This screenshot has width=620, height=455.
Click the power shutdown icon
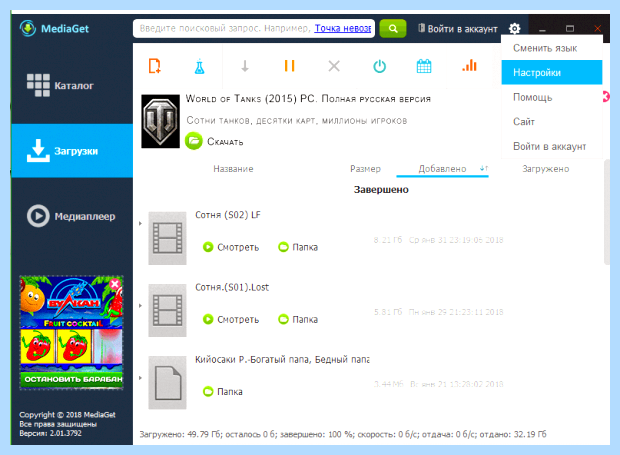click(379, 66)
